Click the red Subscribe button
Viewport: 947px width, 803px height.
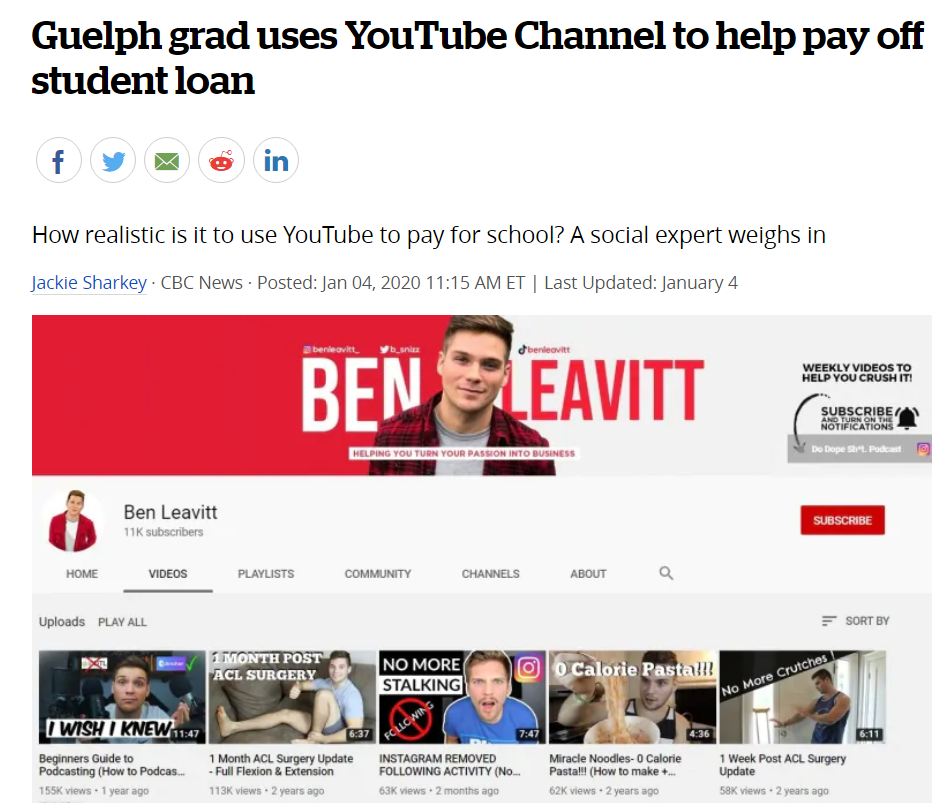843,520
